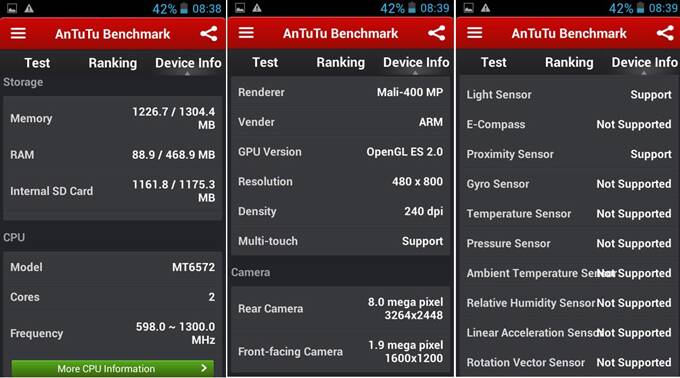The width and height of the screenshot is (680, 378).
Task: Tap picture notification icon in middle status bar
Action: coord(240,8)
